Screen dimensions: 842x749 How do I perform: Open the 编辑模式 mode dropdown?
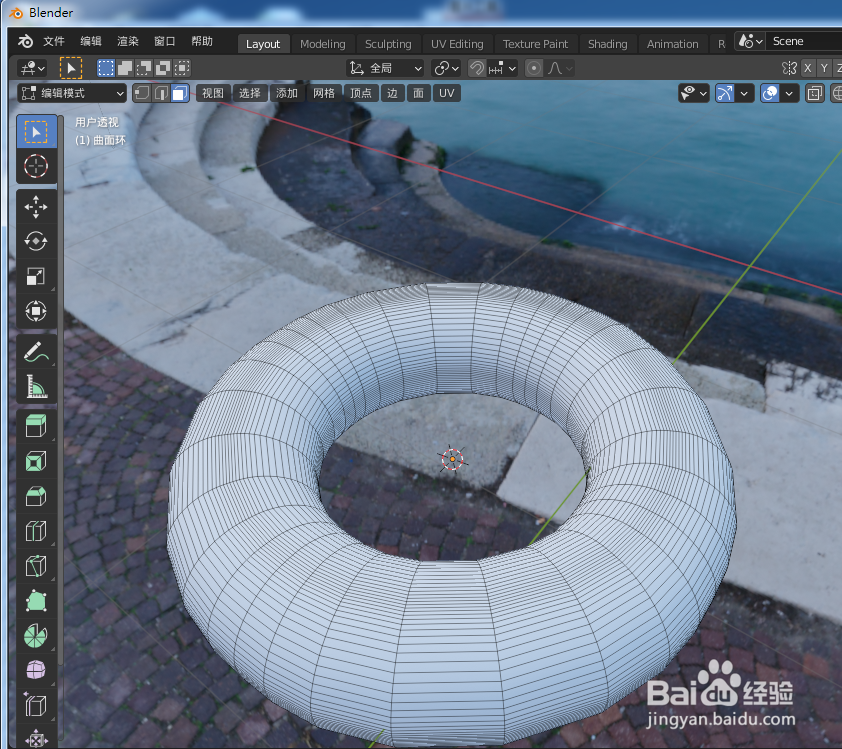coord(68,92)
